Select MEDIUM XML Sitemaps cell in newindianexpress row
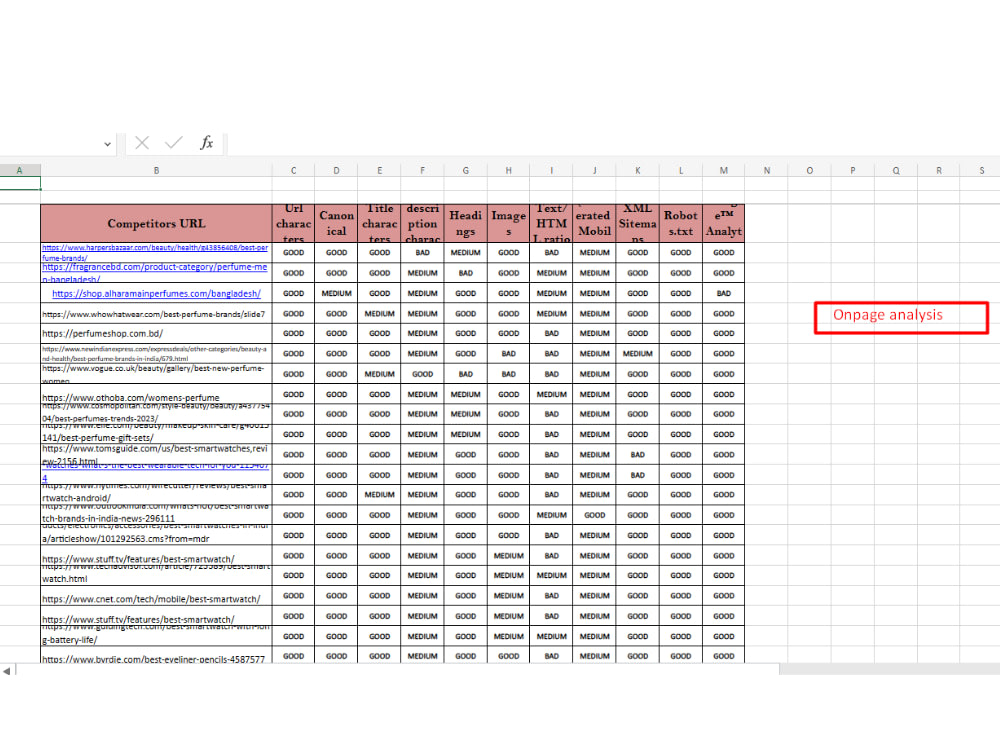The height and width of the screenshot is (750, 1000). coord(638,353)
